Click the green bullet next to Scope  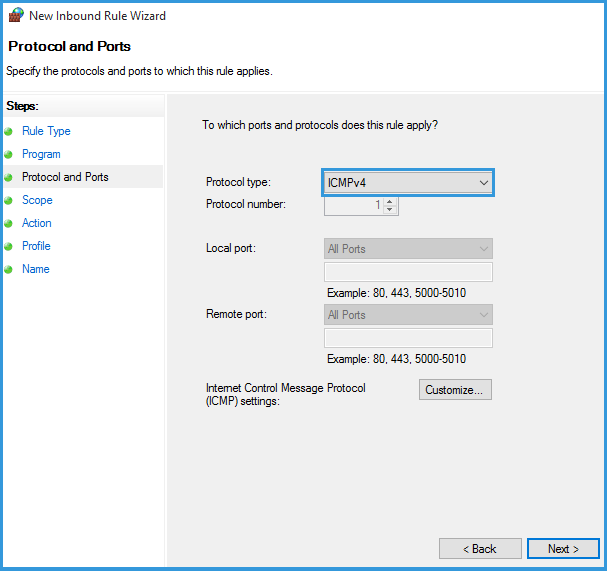point(9,200)
